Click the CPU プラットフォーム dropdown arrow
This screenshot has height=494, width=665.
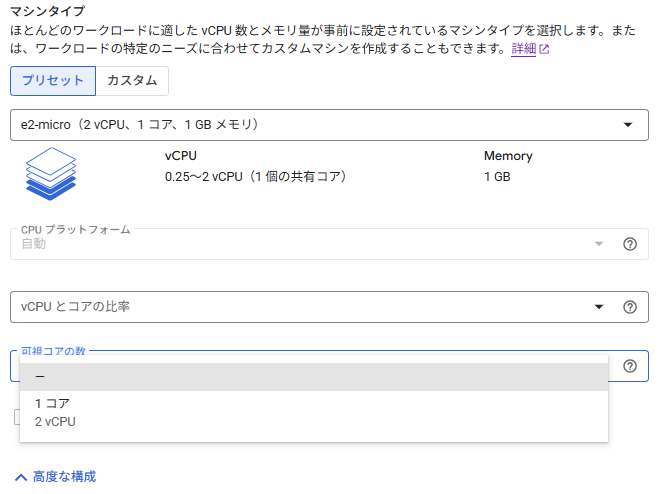pos(600,244)
